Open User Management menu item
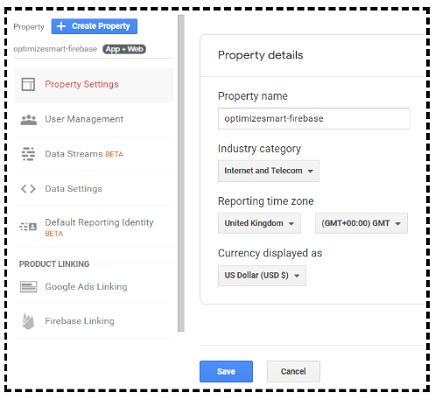435x400 pixels. click(94, 119)
